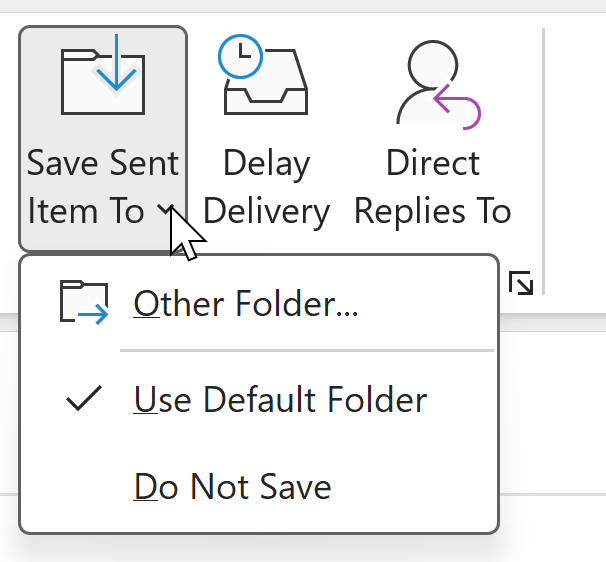Screen dimensions: 606x562
Task: Click the Save Sent text line of the button
Action: [x=103, y=163]
